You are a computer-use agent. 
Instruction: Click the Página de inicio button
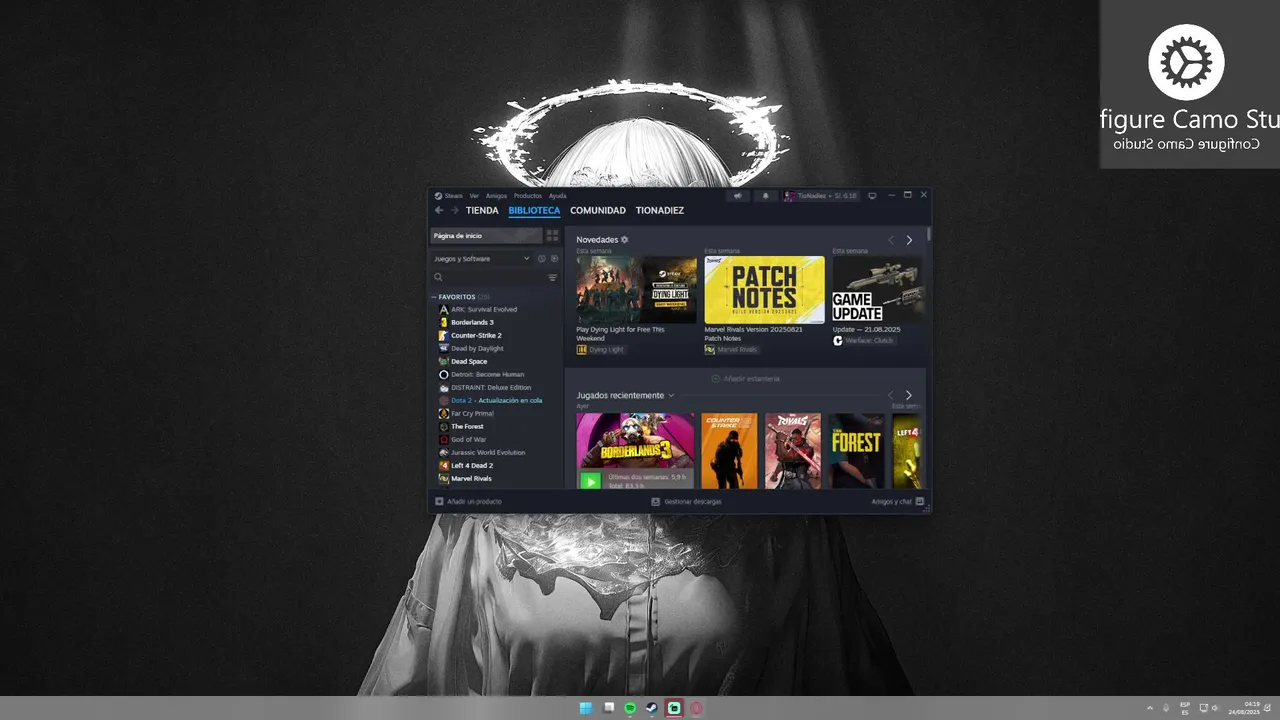(486, 236)
